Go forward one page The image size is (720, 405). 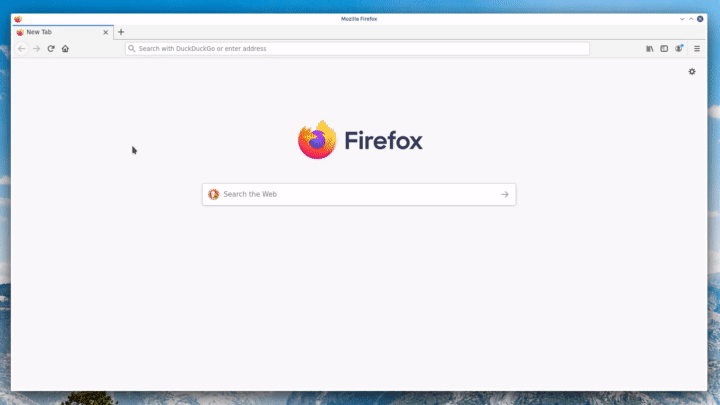coord(37,49)
